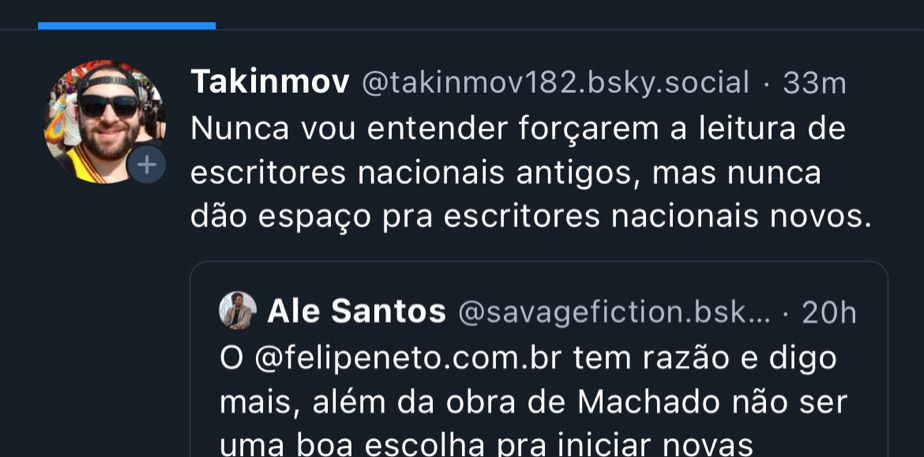Open the quoted post card's empty header area
The height and width of the screenshot is (457, 924).
(x=539, y=276)
